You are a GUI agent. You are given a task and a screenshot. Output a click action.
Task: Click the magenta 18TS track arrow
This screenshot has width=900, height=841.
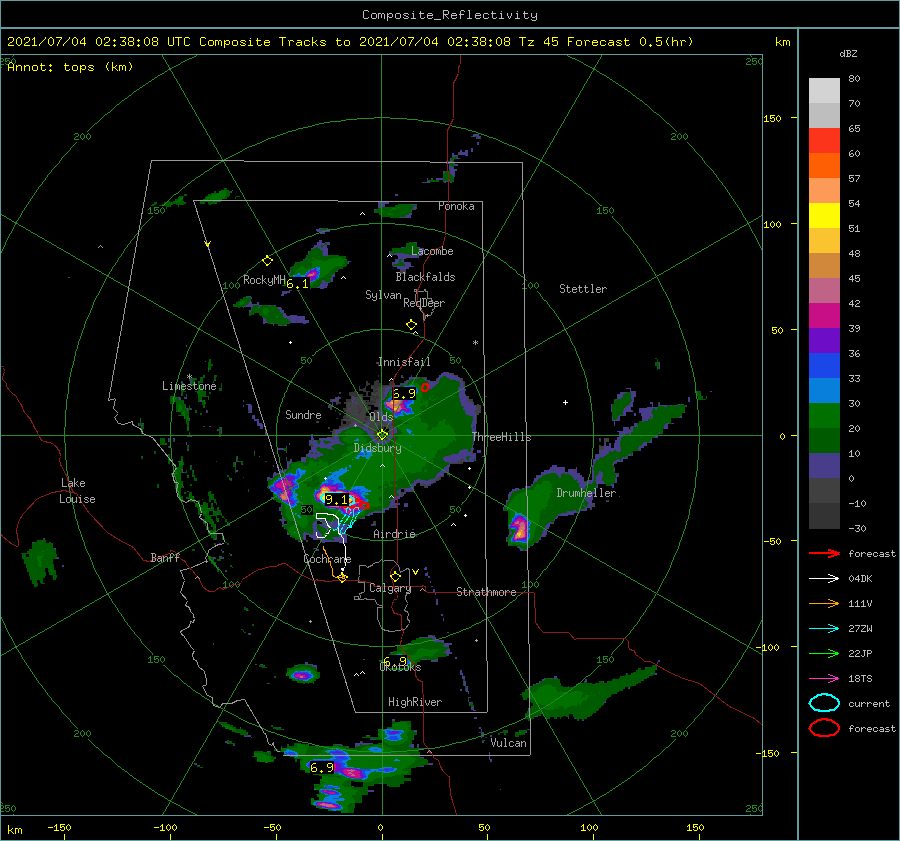[824, 679]
